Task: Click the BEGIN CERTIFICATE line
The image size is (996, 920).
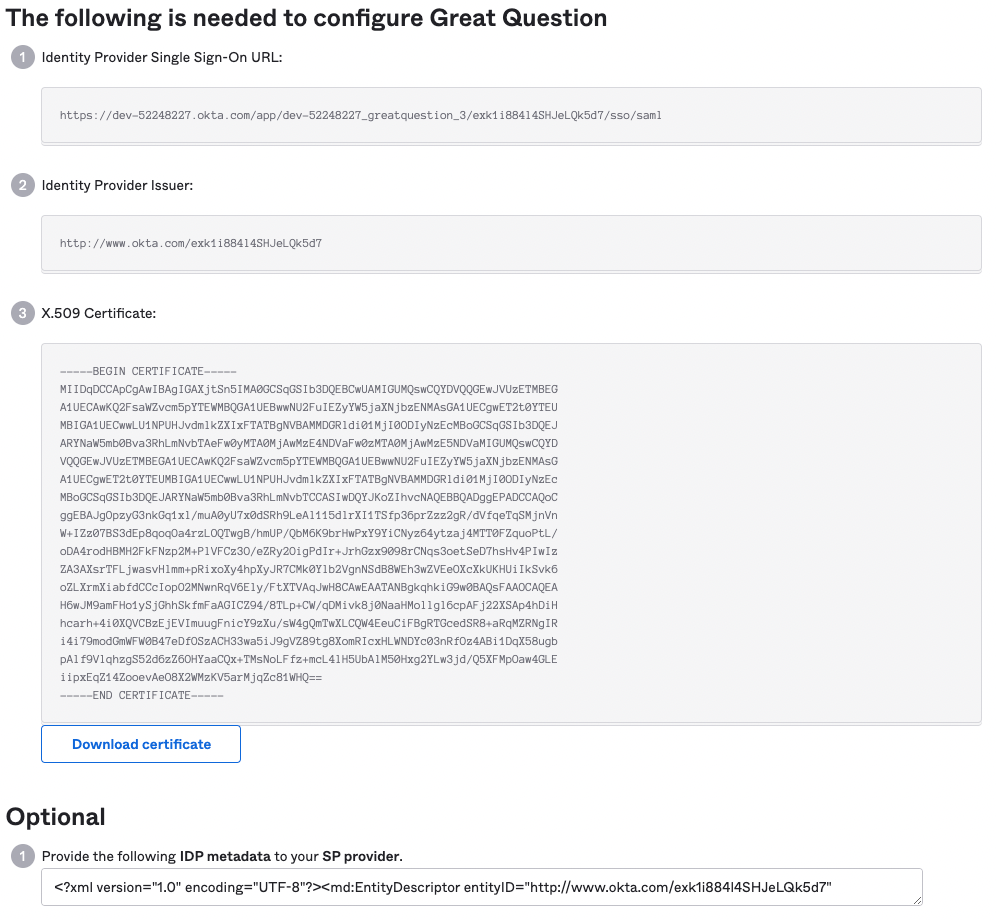Action: click(x=148, y=371)
